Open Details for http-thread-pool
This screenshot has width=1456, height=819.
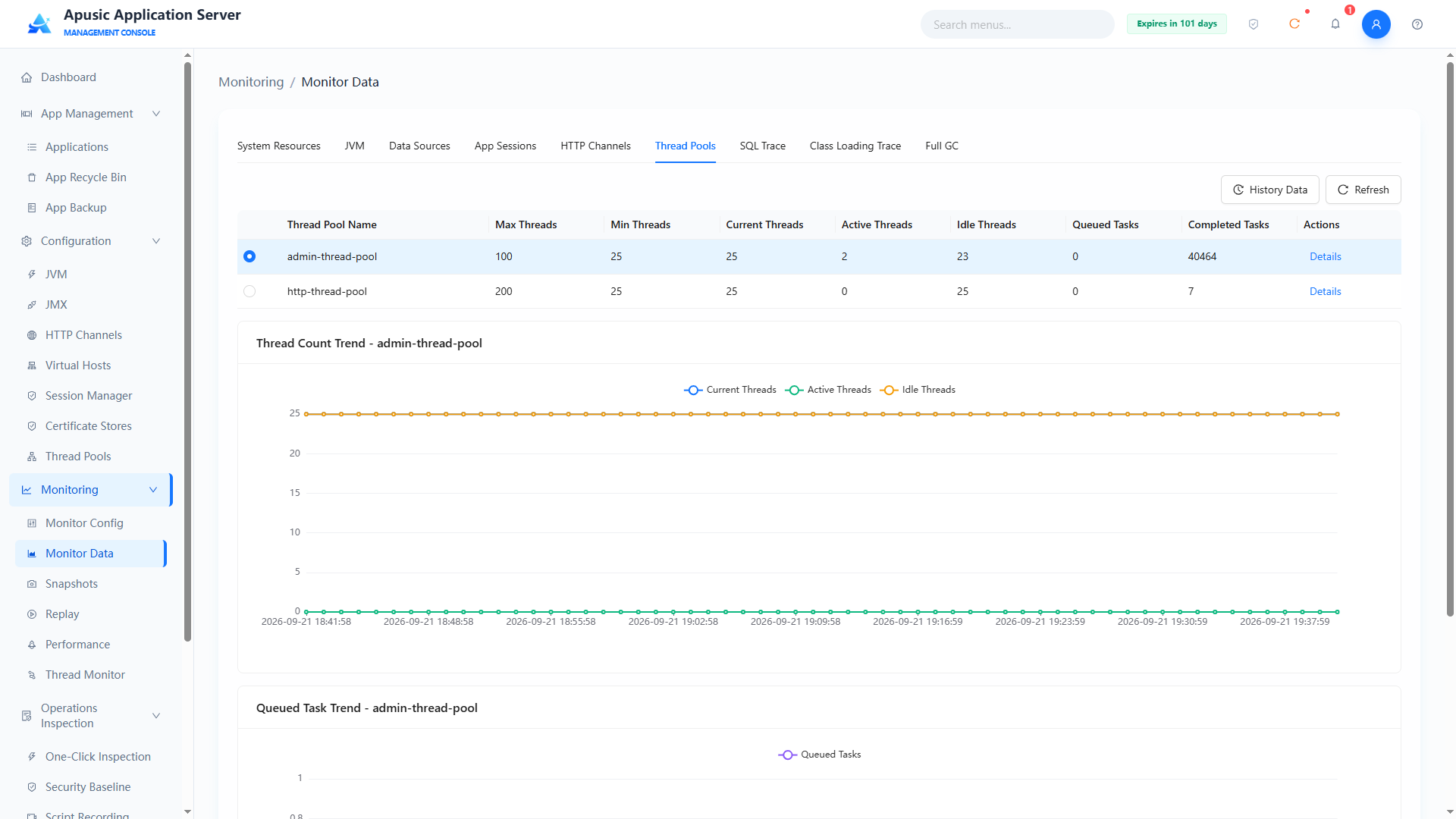point(1325,291)
